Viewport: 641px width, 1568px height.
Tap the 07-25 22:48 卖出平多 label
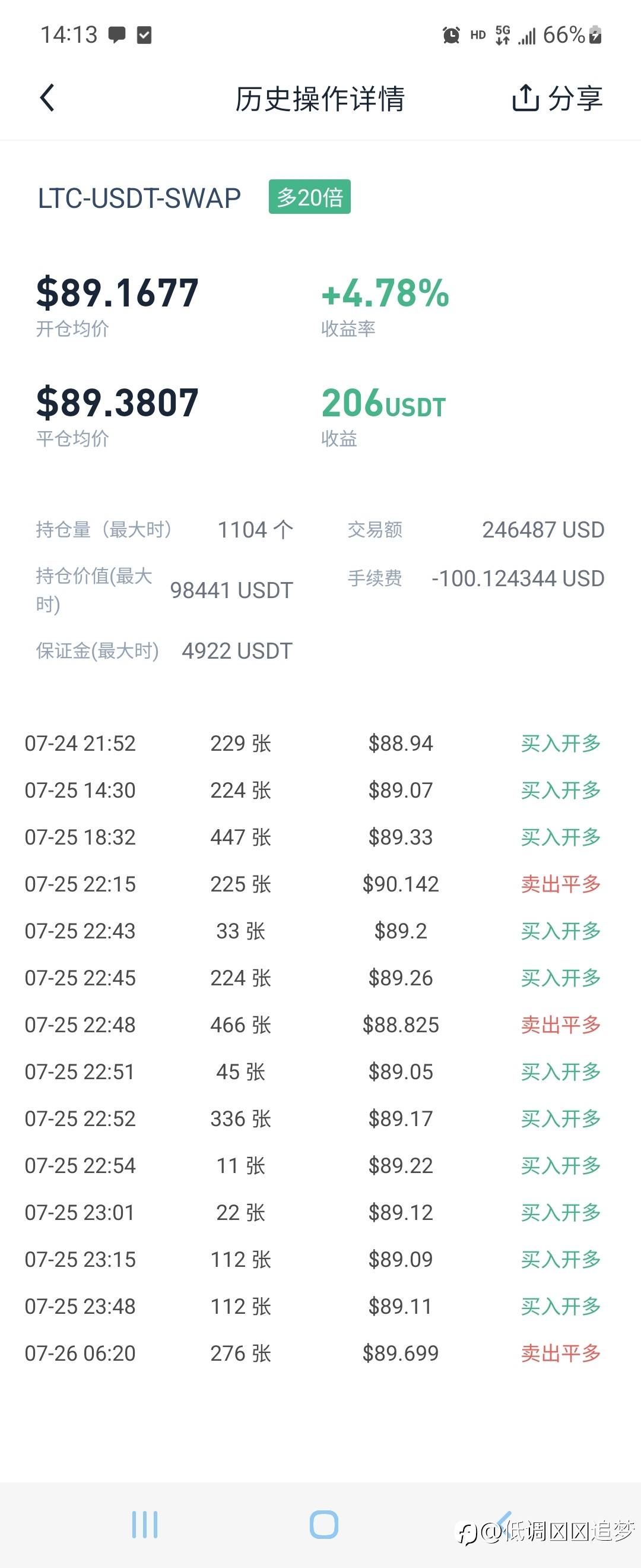[561, 1025]
